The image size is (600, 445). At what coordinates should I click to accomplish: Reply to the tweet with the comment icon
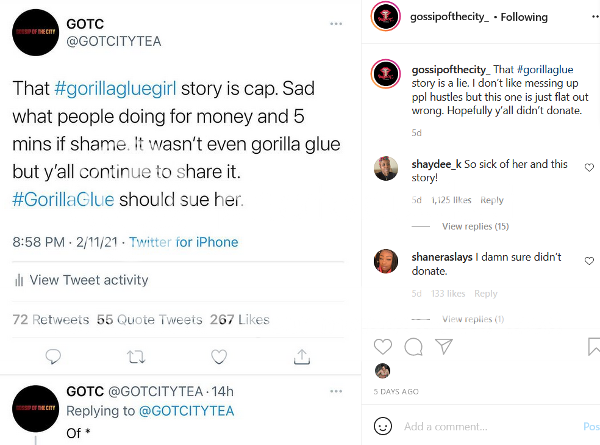coord(54,356)
